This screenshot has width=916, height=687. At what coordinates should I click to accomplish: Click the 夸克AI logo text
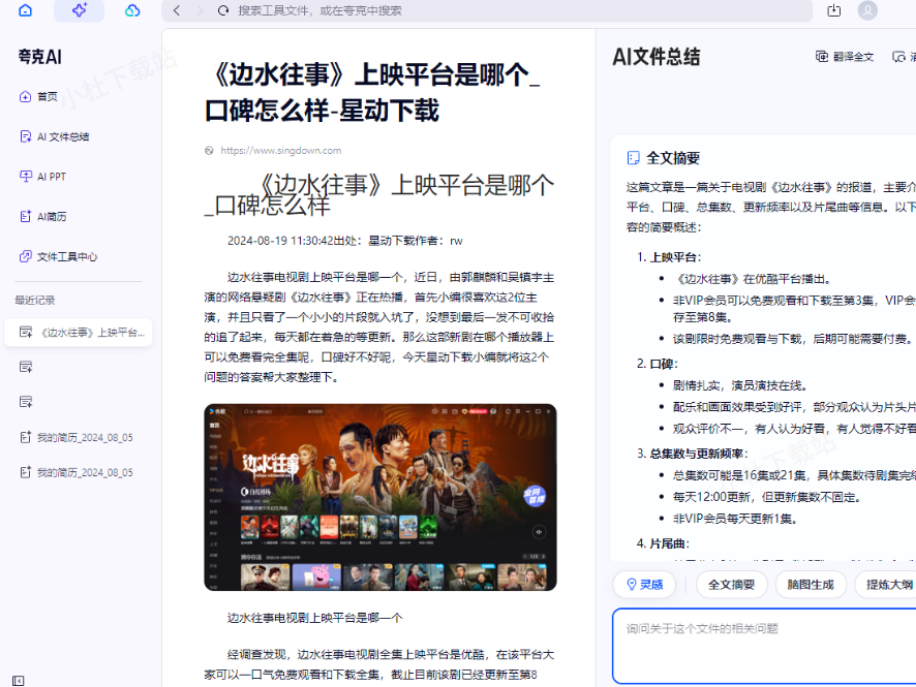(x=40, y=57)
